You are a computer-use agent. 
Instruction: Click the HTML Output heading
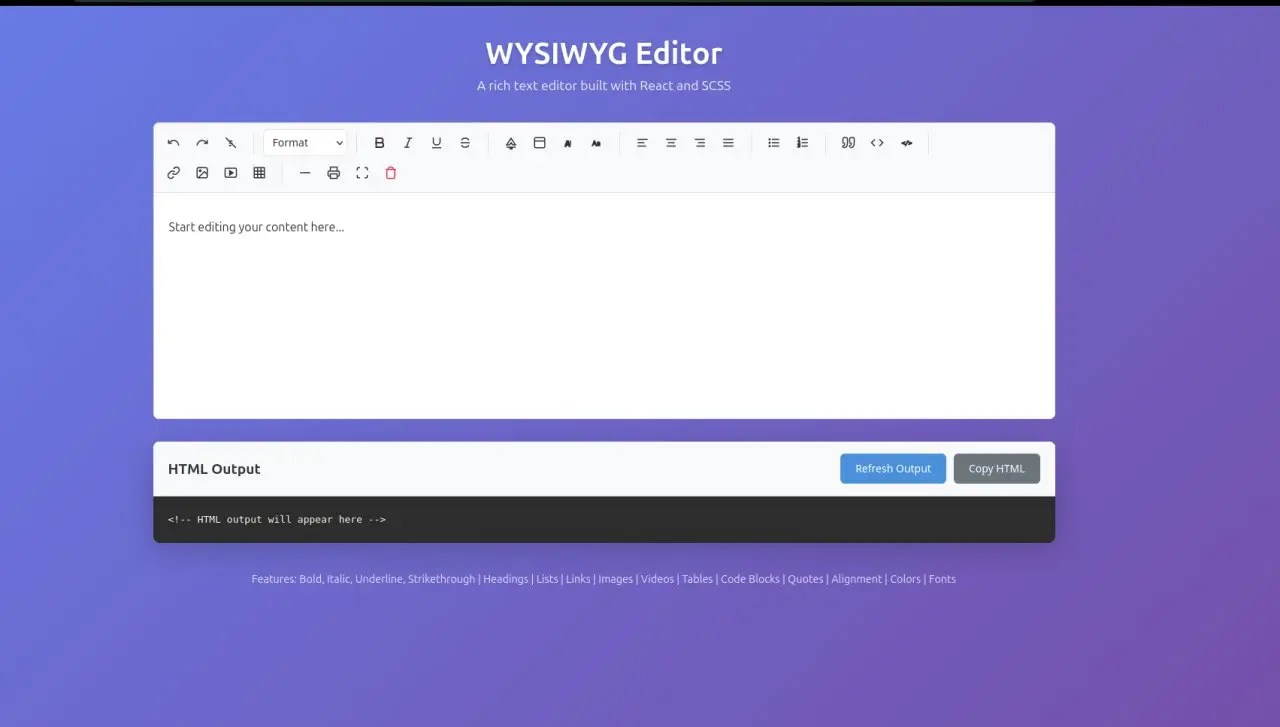coord(214,469)
